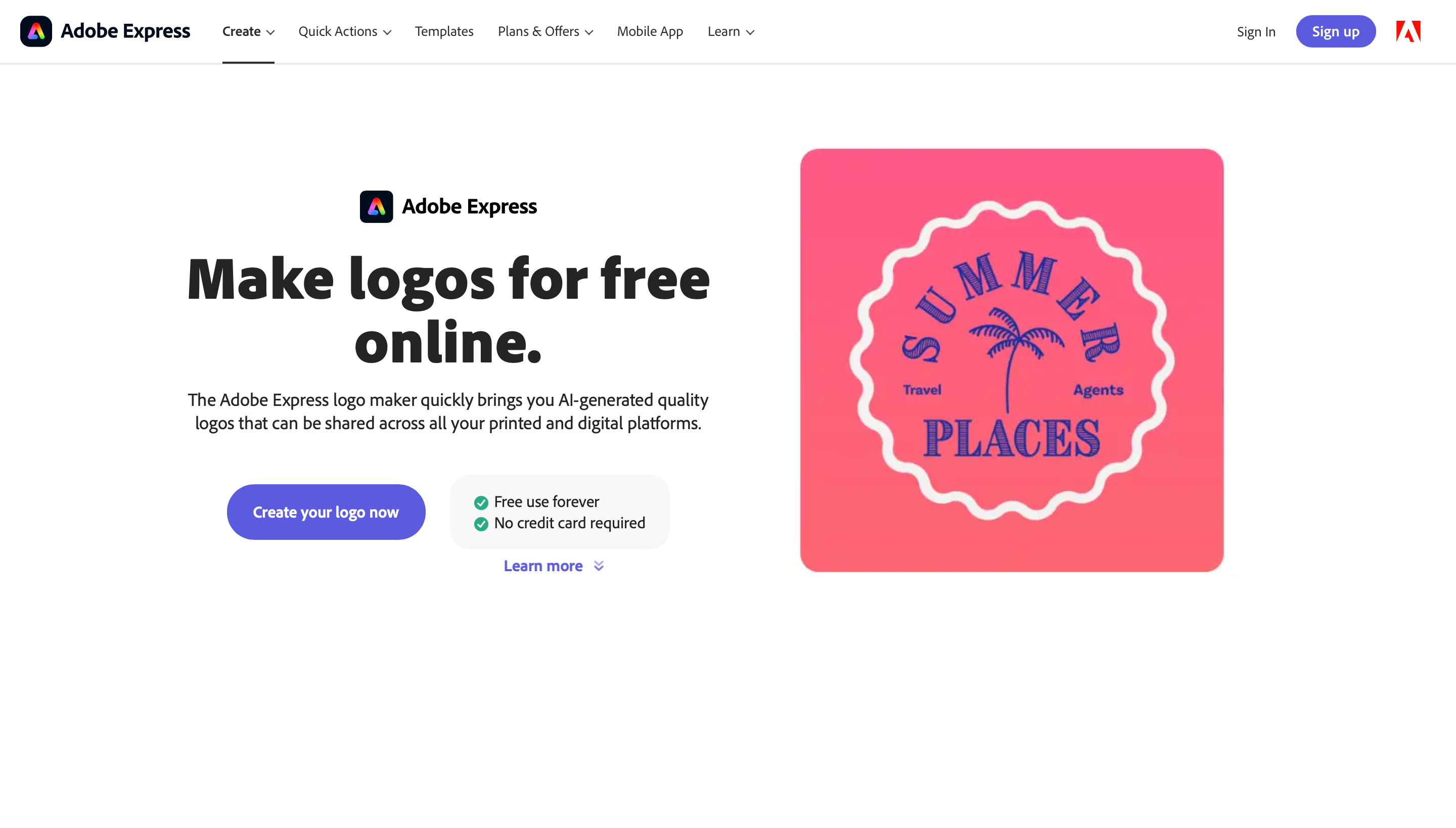The width and height of the screenshot is (1456, 828).
Task: Expand the Create dropdown menu
Action: click(248, 31)
